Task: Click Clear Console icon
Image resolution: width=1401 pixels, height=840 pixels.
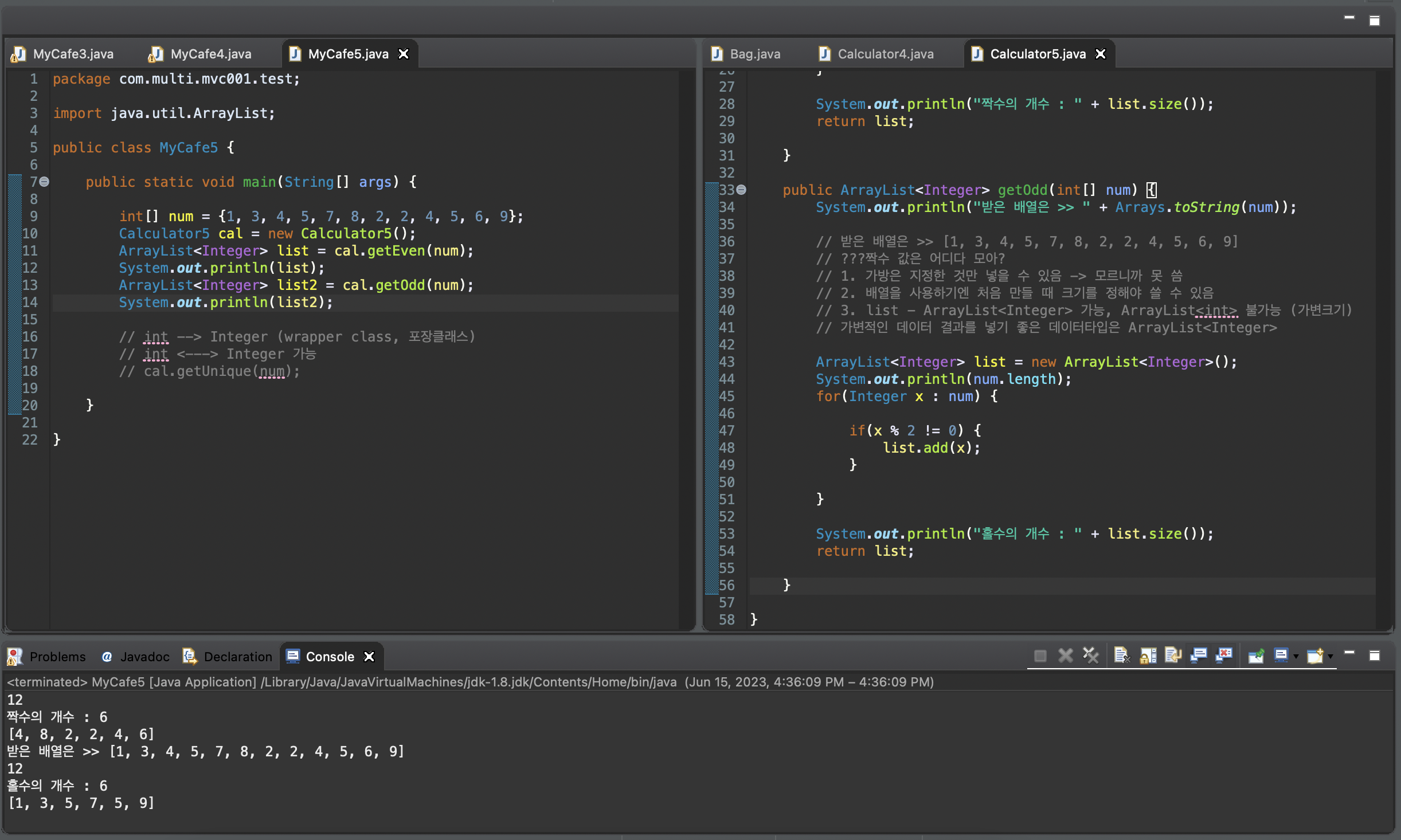Action: pos(1121,655)
